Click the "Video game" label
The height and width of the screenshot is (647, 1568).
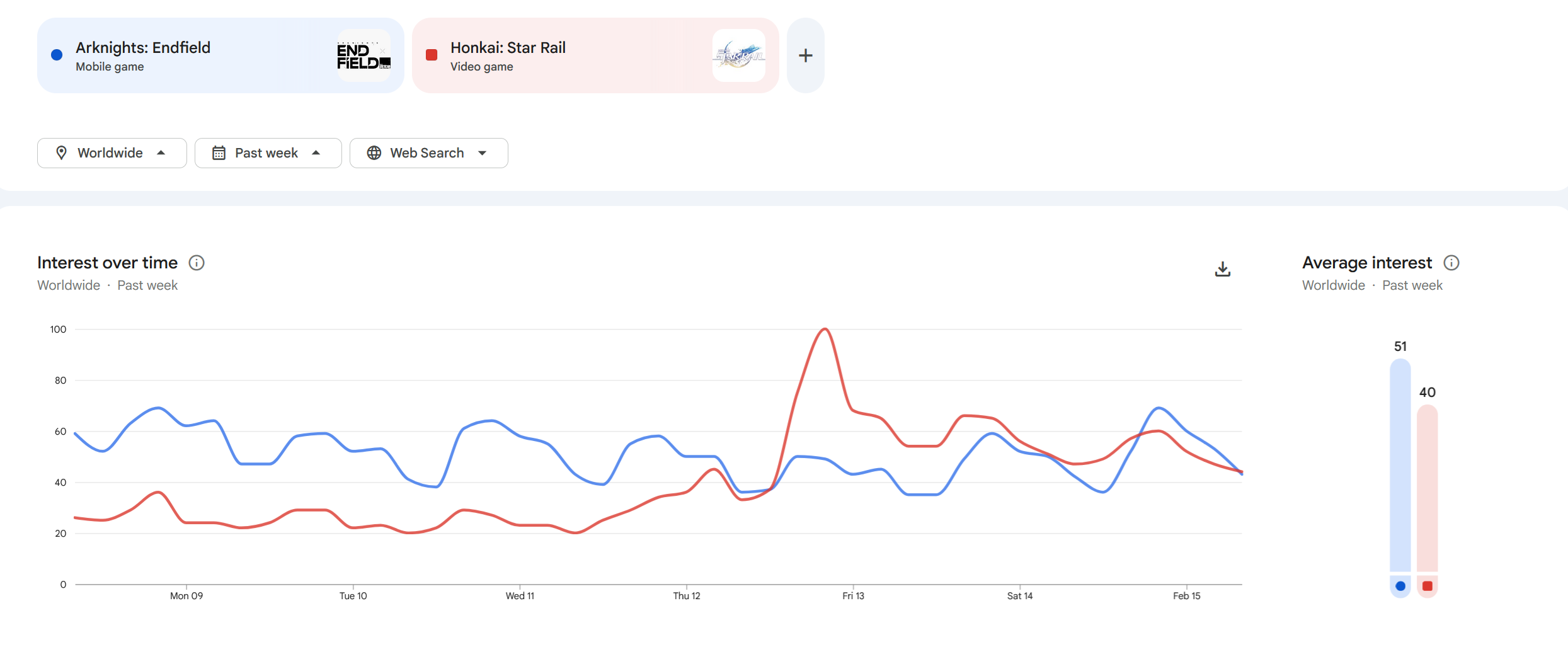481,67
